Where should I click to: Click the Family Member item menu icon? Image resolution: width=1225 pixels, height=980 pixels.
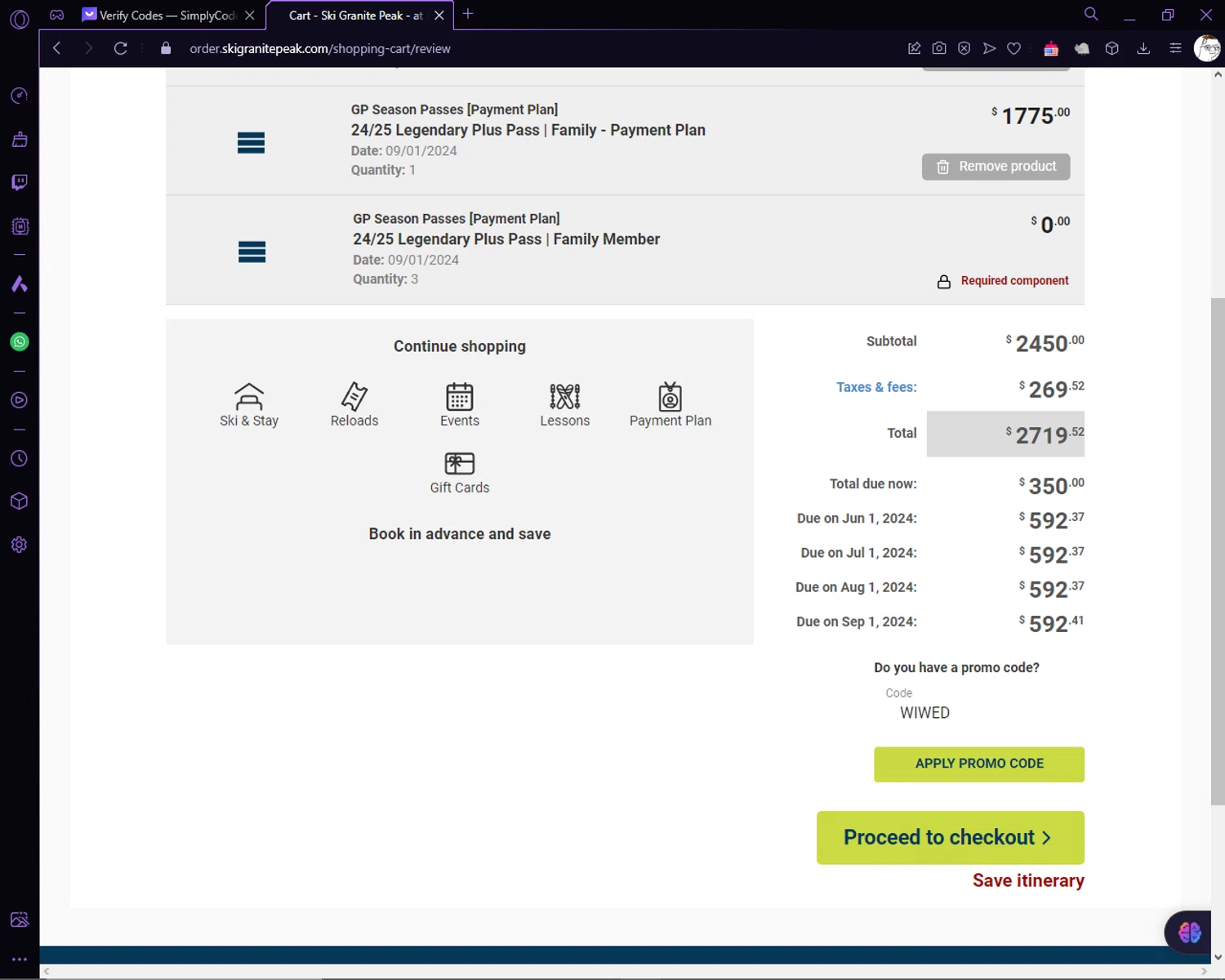coord(252,252)
